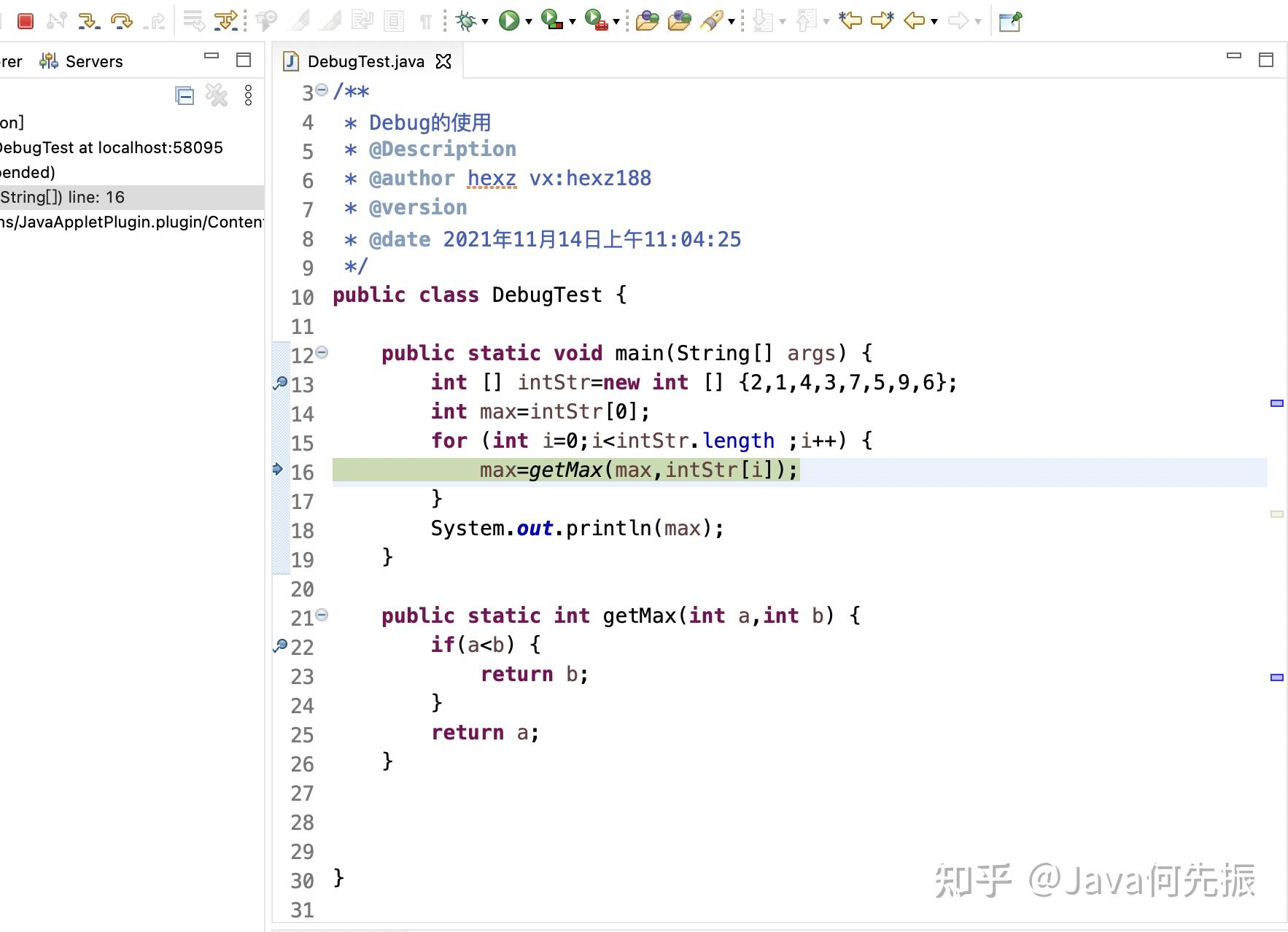Click the Open Task folder icon
1288x932 pixels.
679,21
